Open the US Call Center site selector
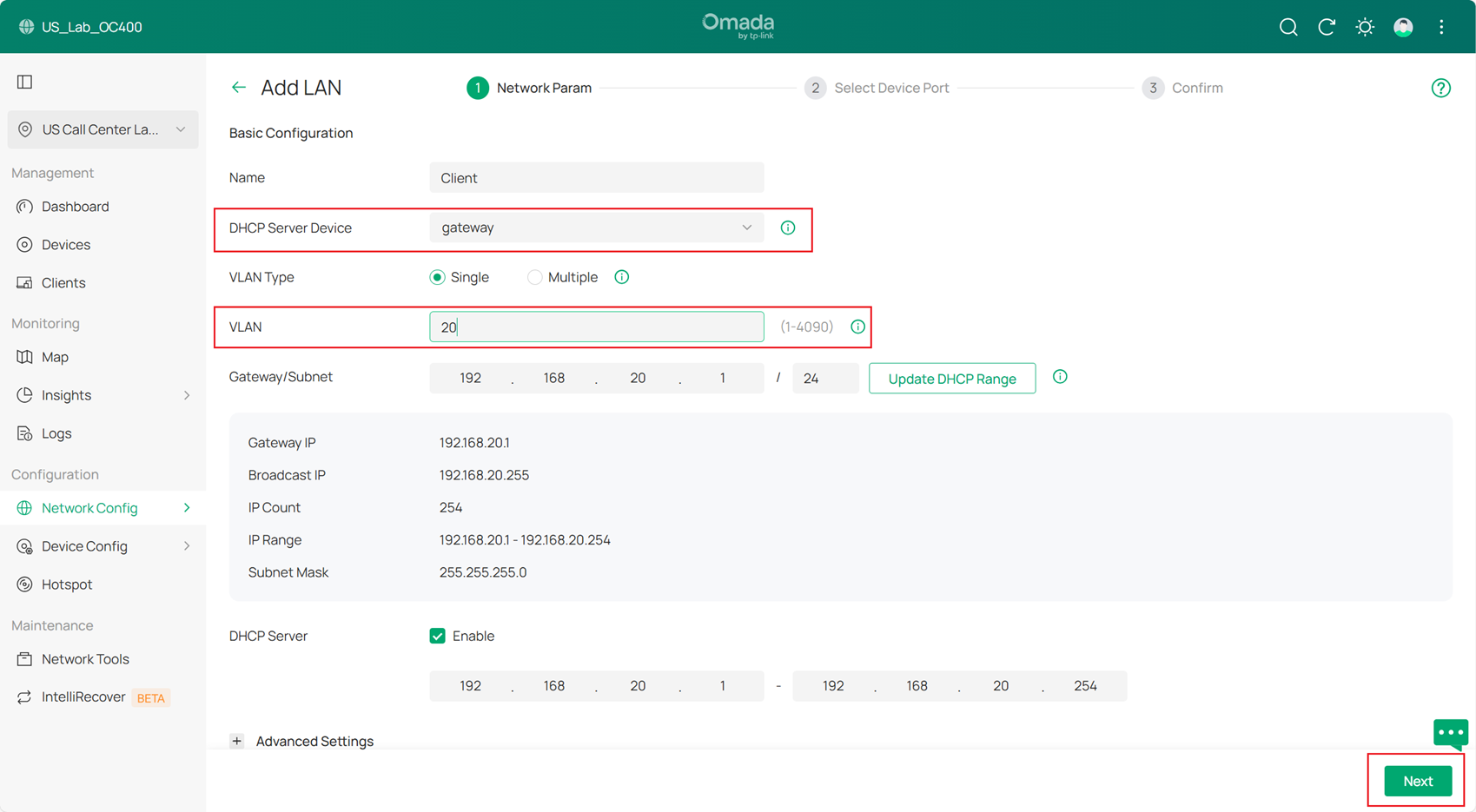 [102, 129]
